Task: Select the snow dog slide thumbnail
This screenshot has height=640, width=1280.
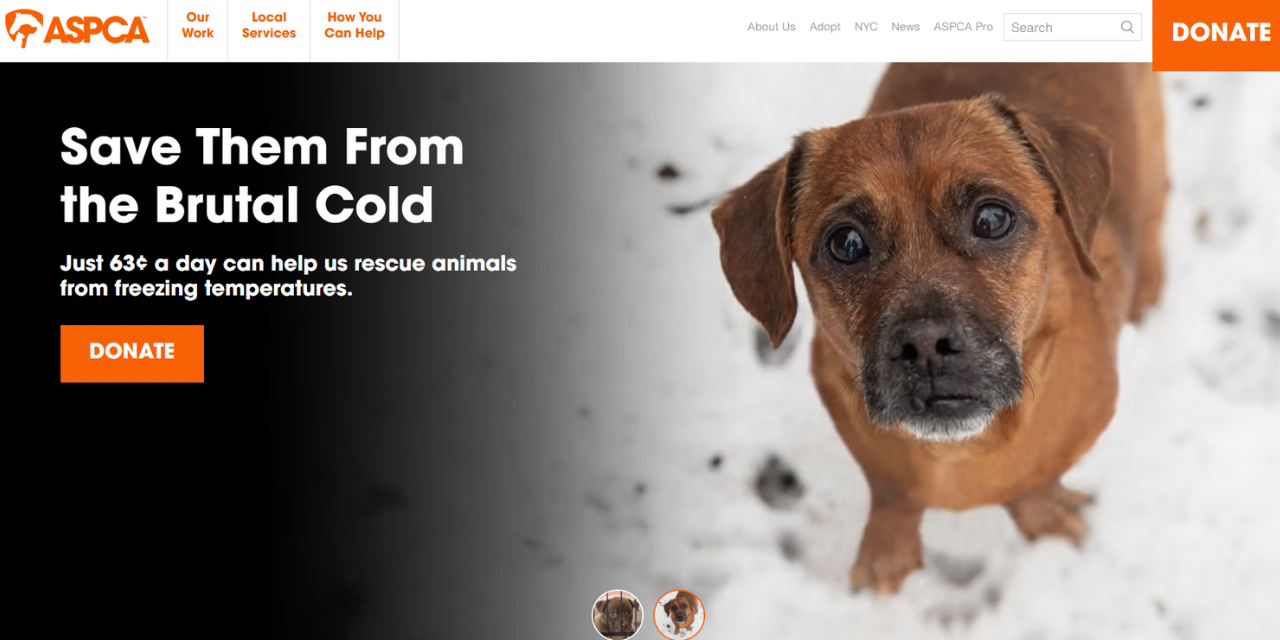Action: click(679, 615)
